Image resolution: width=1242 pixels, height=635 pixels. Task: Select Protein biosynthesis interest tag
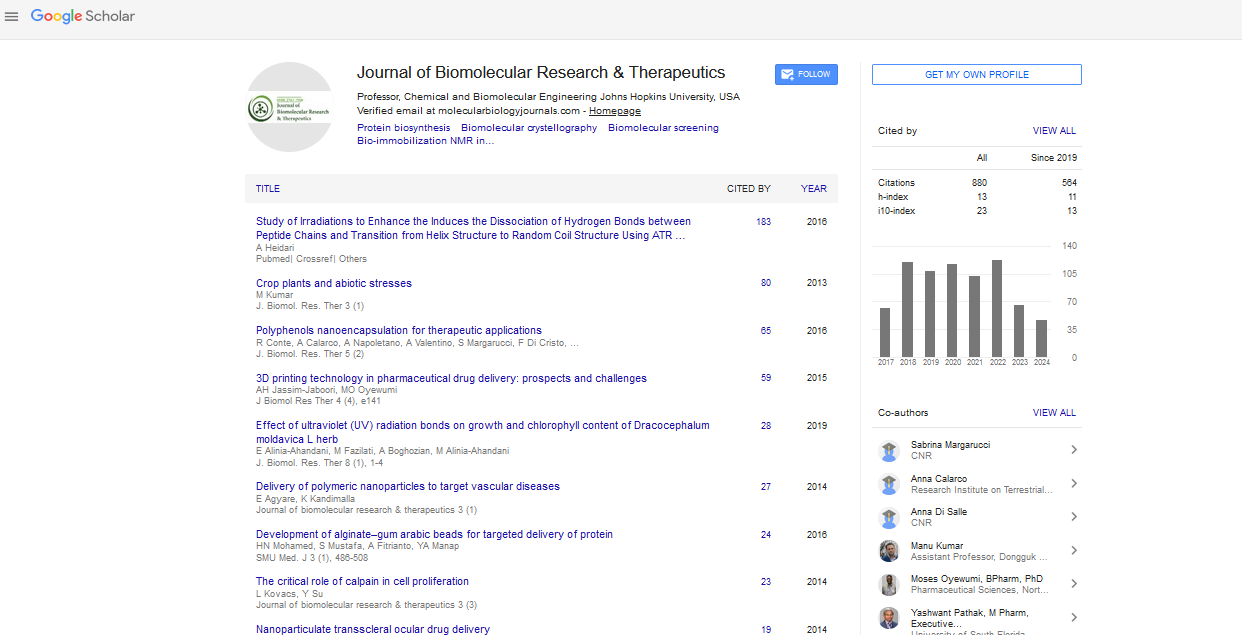click(403, 128)
